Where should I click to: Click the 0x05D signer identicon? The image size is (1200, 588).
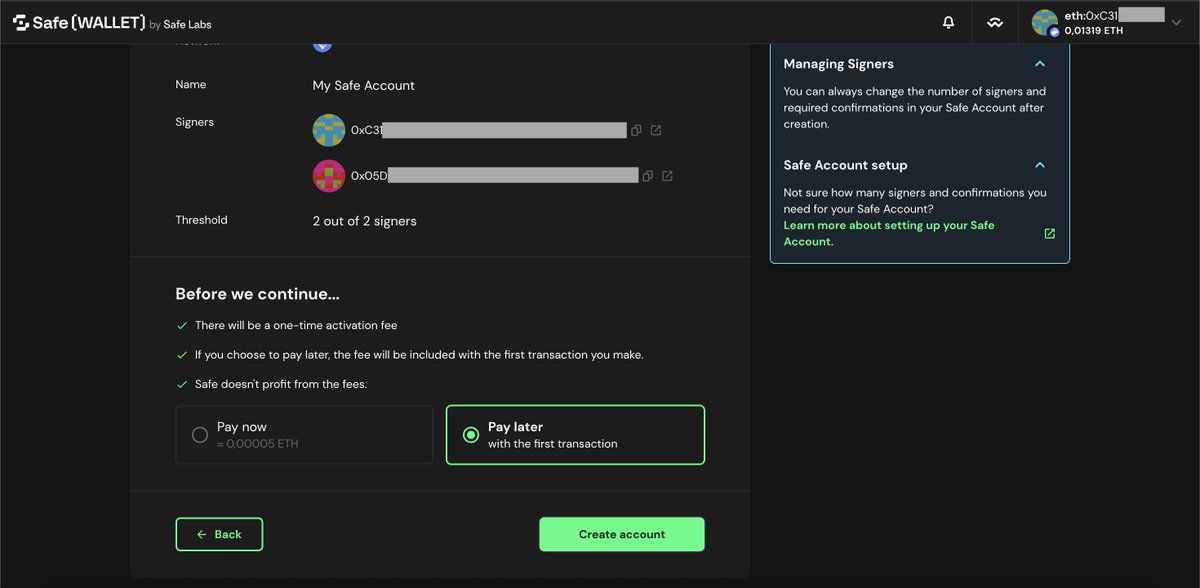[329, 176]
